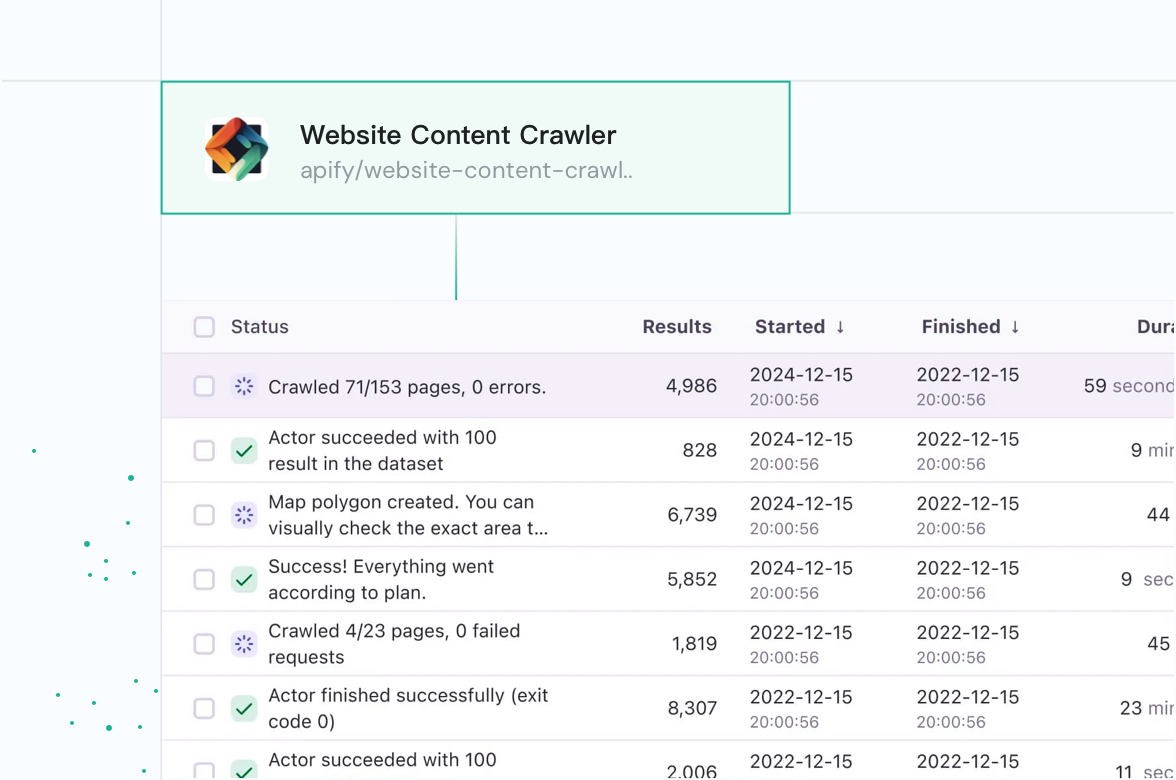This screenshot has width=1176, height=780.
Task: Click the green checkmark on "Success! Everything went" row
Action: [244, 579]
